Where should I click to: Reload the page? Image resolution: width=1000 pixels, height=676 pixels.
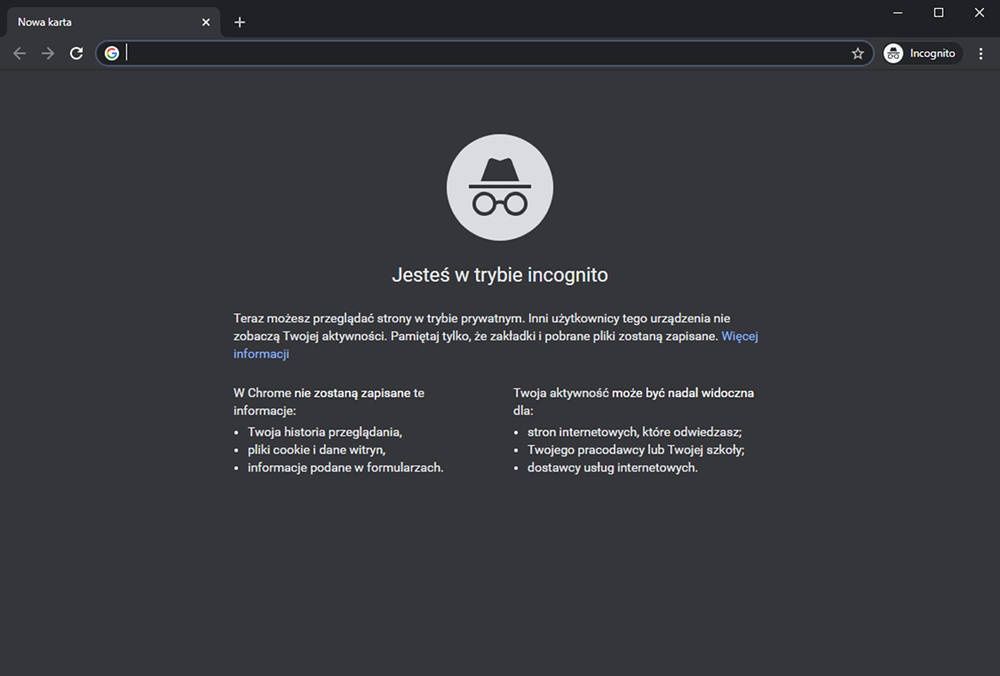pos(77,54)
